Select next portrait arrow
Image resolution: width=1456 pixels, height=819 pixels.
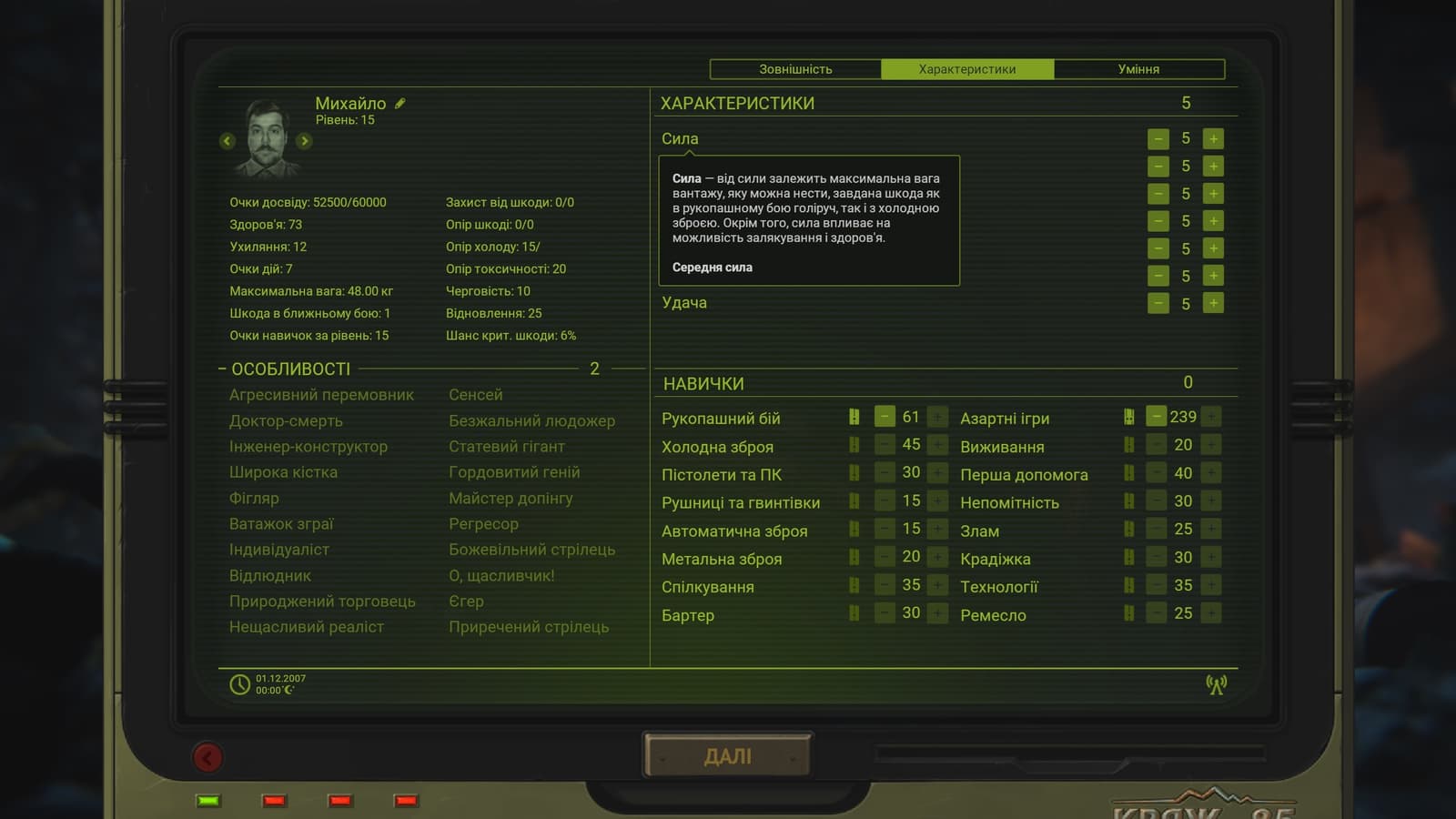305,141
